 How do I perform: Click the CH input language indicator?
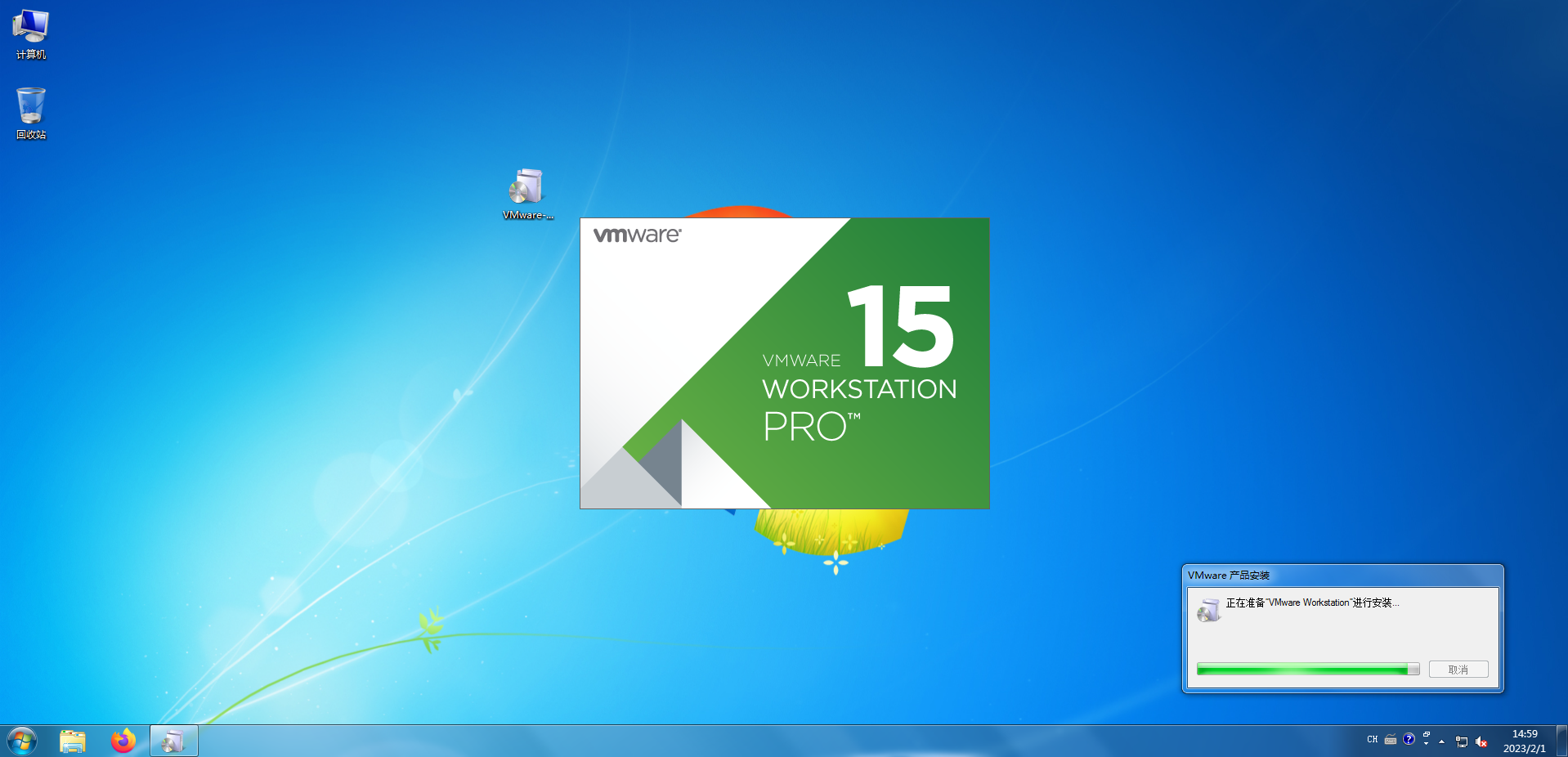pos(1372,740)
